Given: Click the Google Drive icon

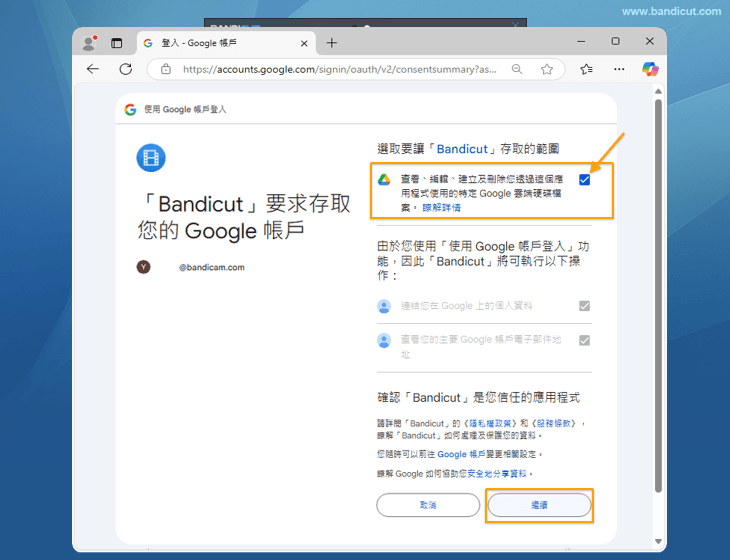Looking at the screenshot, I should pyautogui.click(x=384, y=180).
